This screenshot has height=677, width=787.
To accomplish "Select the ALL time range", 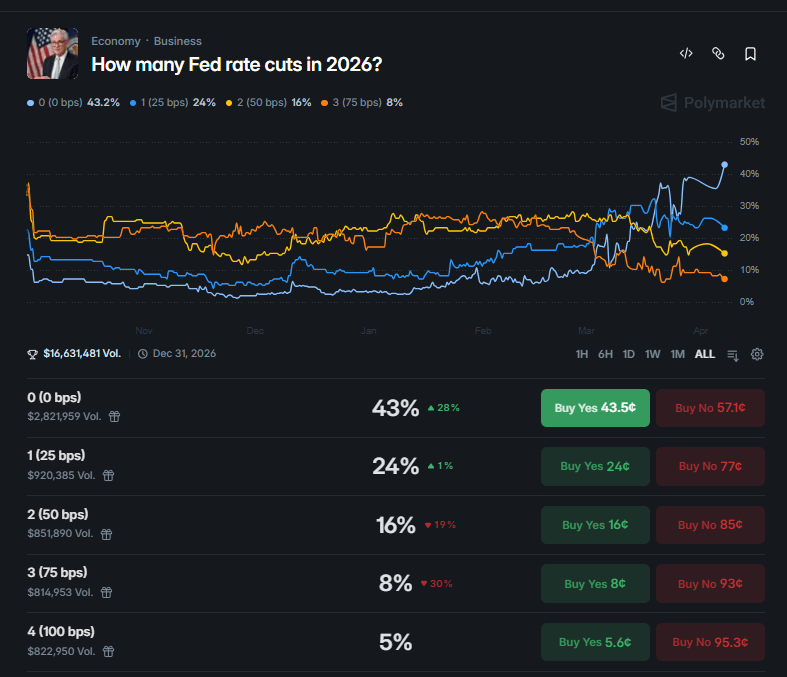I will (x=705, y=354).
